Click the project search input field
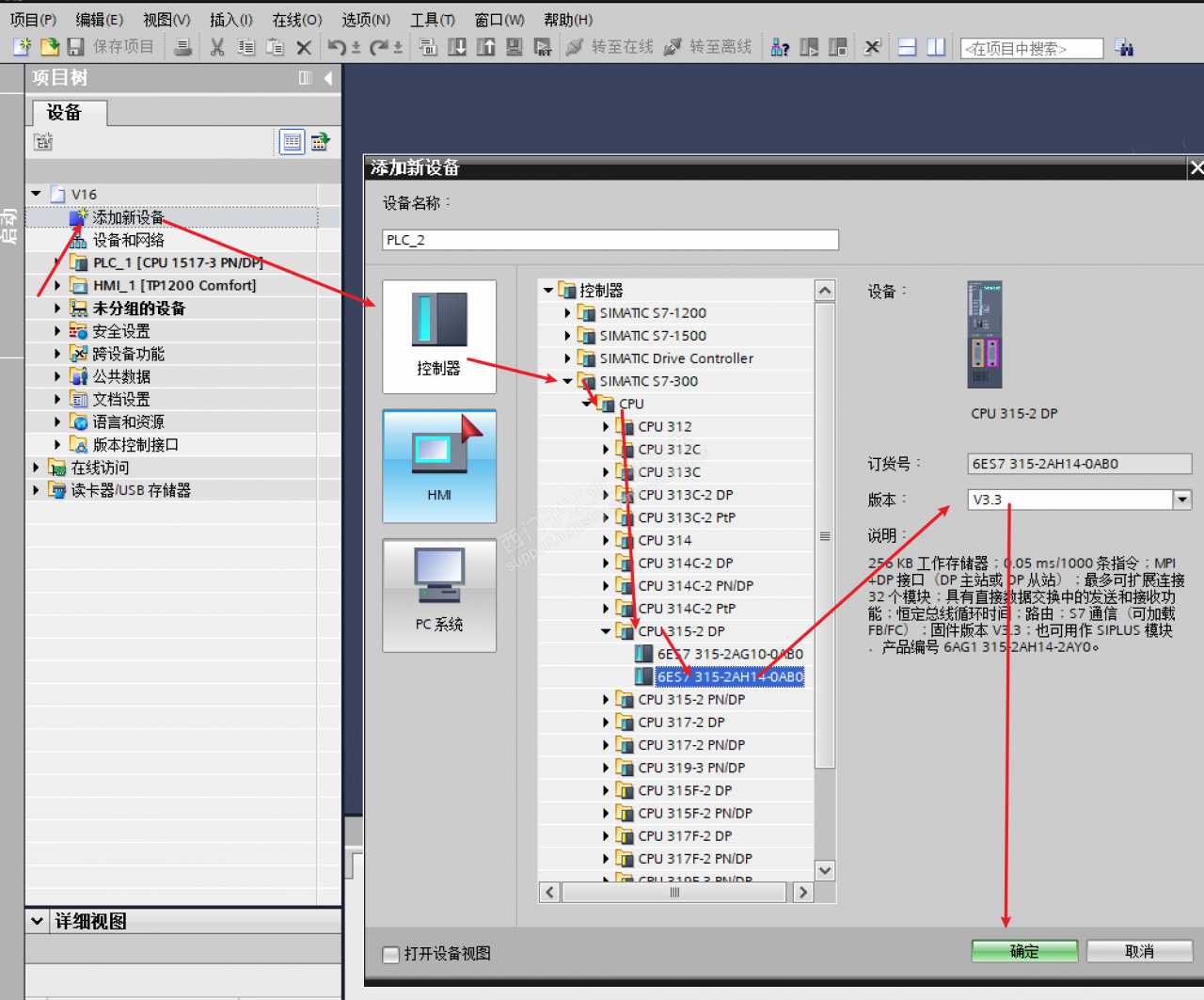Viewport: 1204px width, 1000px height. (x=1032, y=48)
